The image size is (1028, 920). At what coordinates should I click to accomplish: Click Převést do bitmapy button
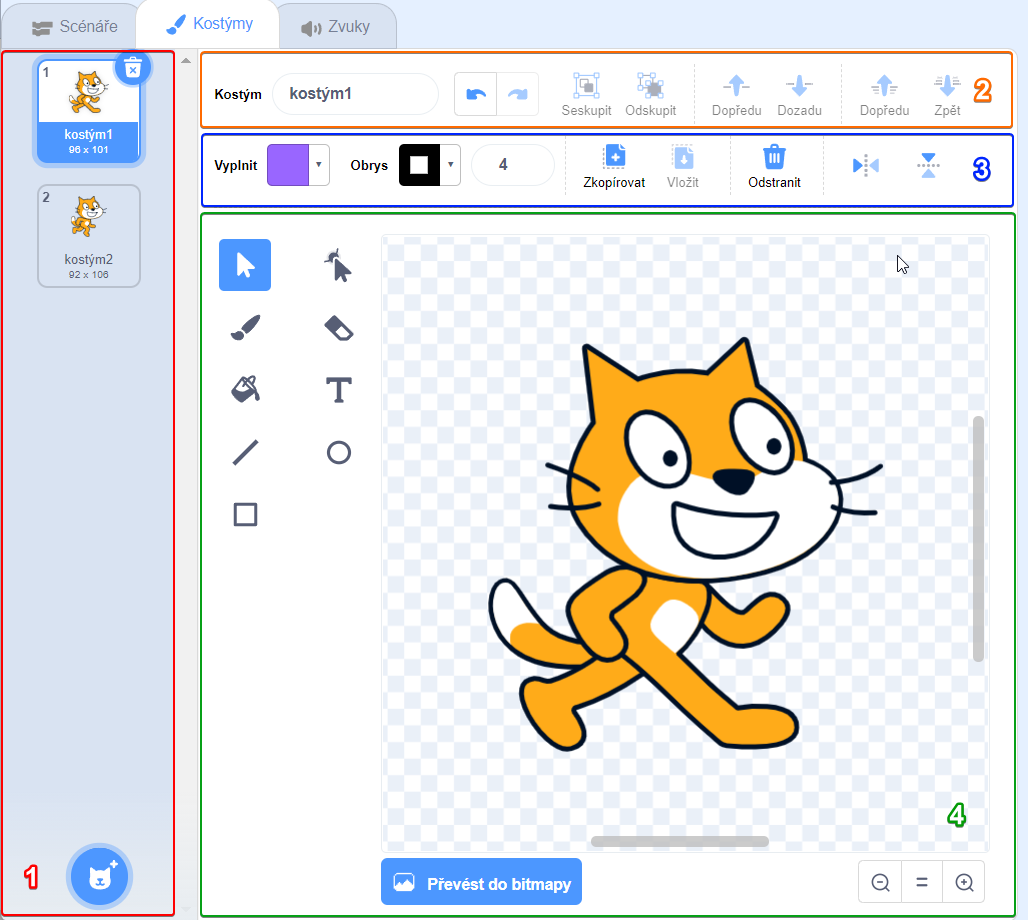pos(481,882)
